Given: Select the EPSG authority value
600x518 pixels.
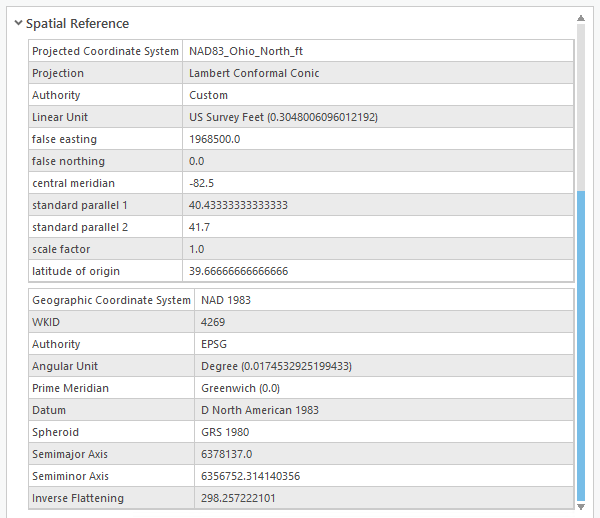Looking at the screenshot, I should tap(215, 344).
